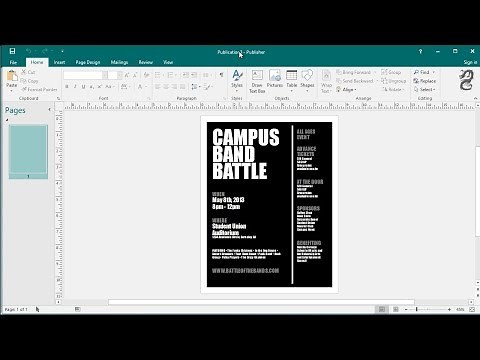Click the Wrap Text button
Viewport: 480px width, 360px height.
[x=326, y=81]
